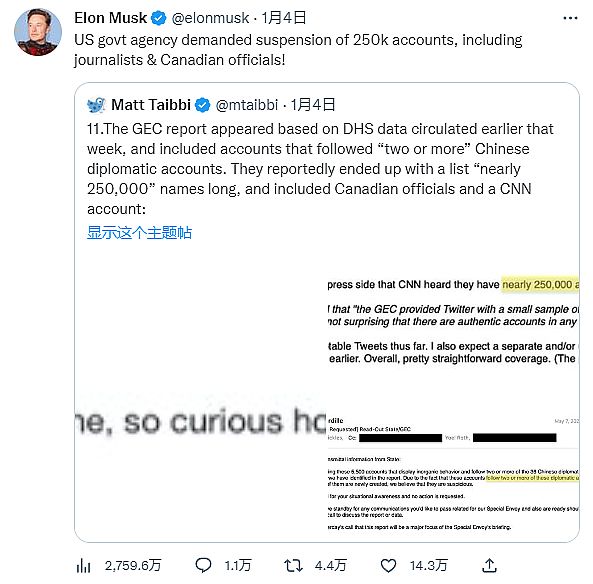
Task: Click the view analytics bar chart icon
Action: (84, 566)
